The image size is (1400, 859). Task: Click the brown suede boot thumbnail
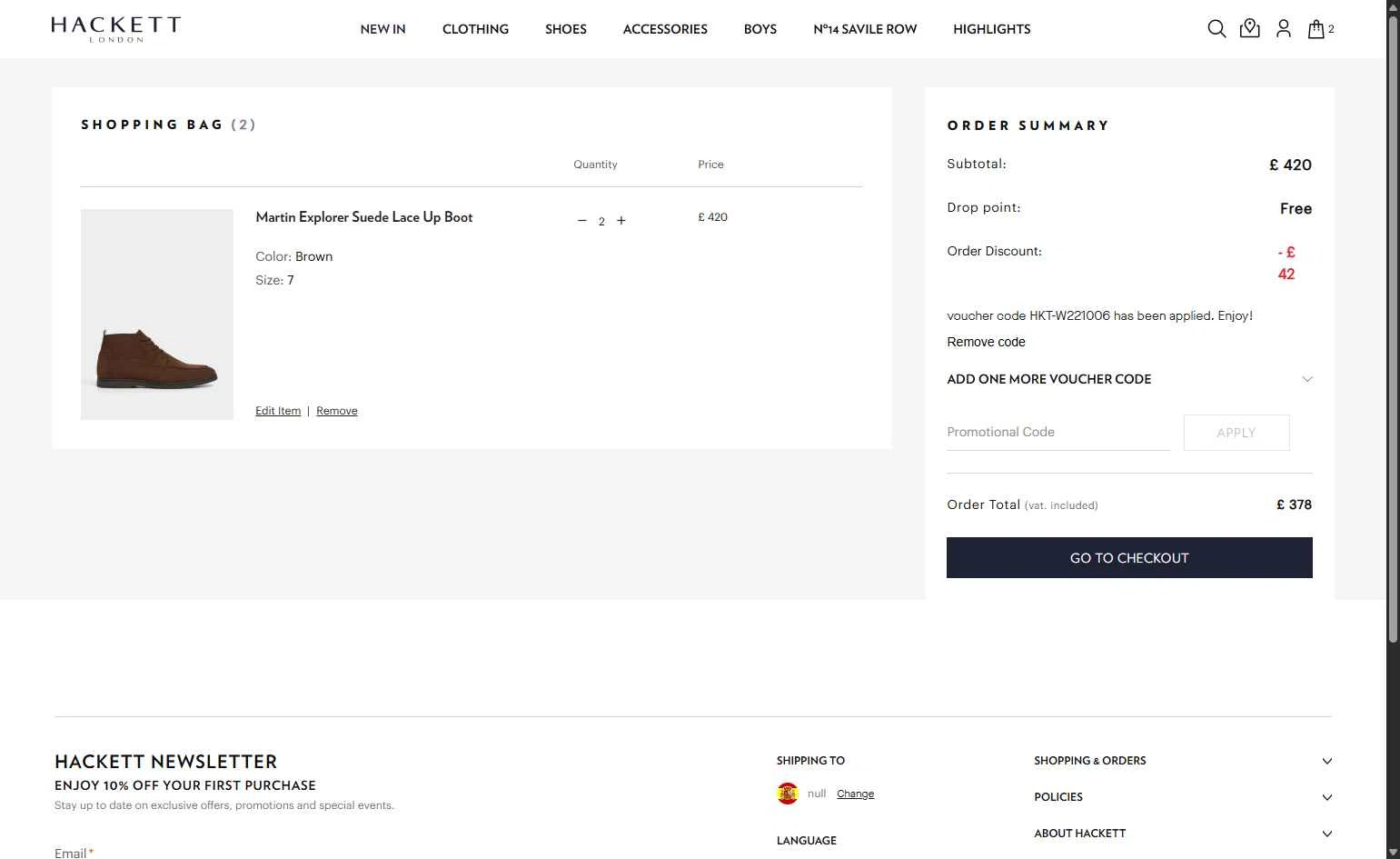[157, 315]
